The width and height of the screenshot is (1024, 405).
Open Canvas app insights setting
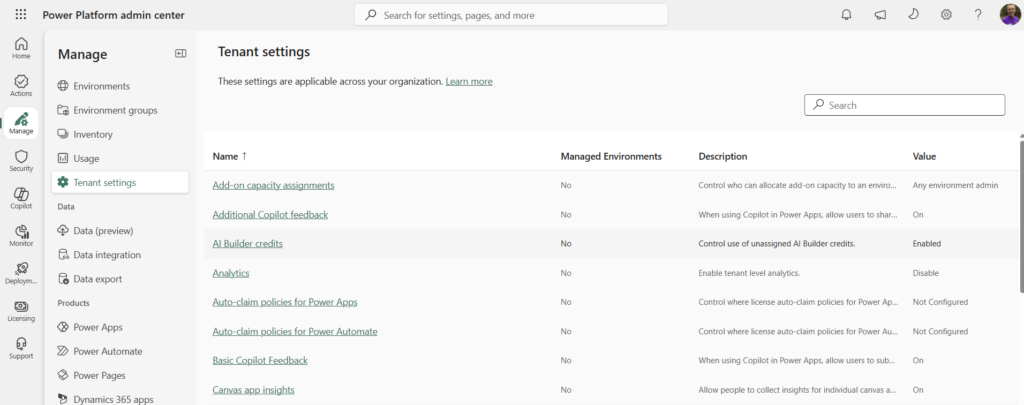pos(253,390)
